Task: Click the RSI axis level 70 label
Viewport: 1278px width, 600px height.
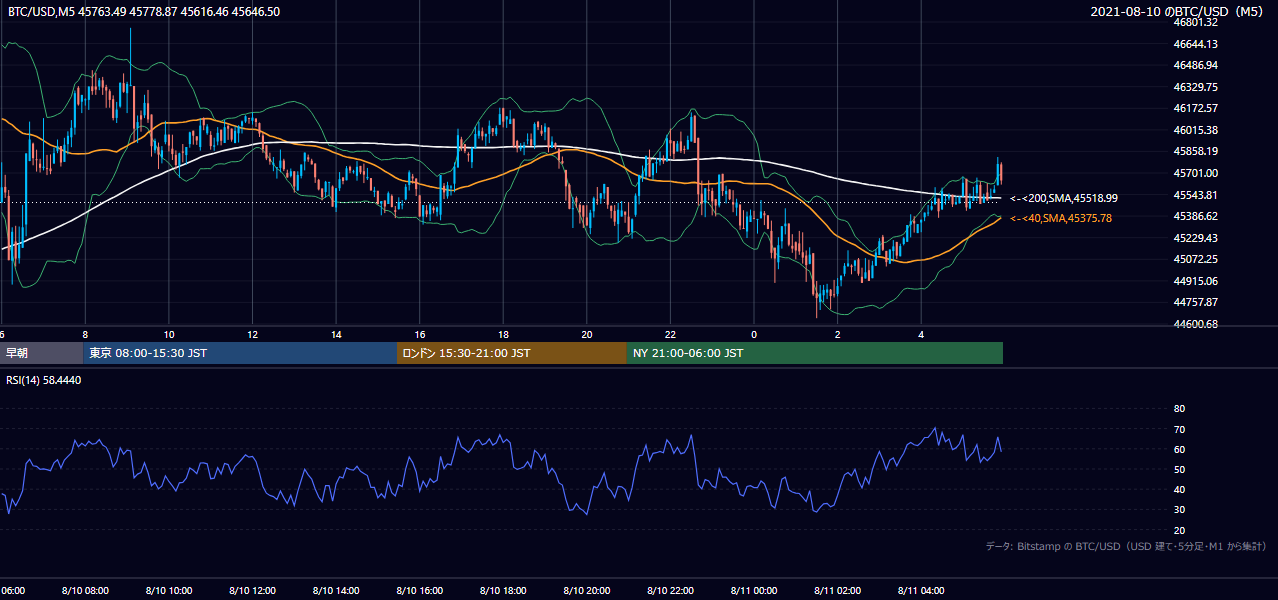Action: pos(1179,429)
